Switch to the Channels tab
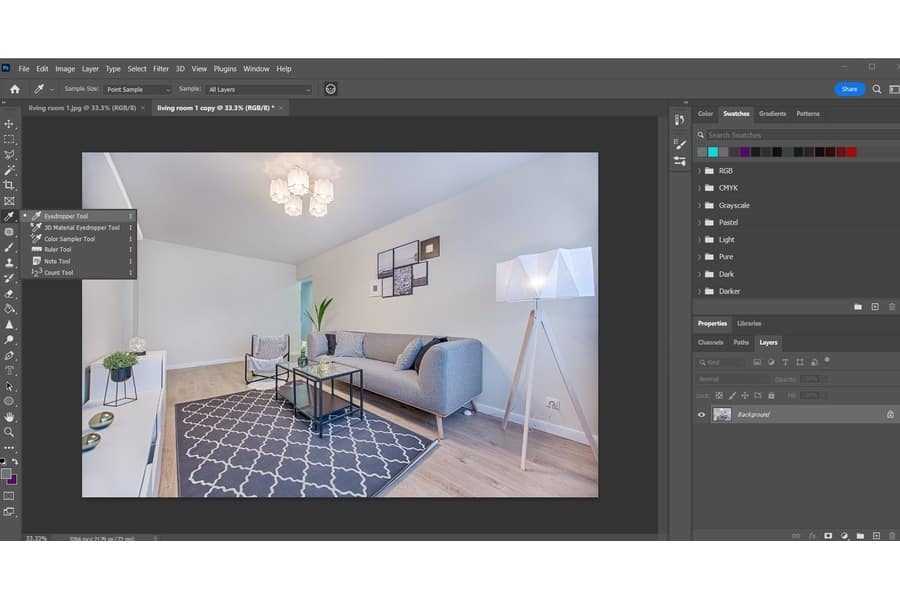This screenshot has height=600, width=900. coord(710,343)
